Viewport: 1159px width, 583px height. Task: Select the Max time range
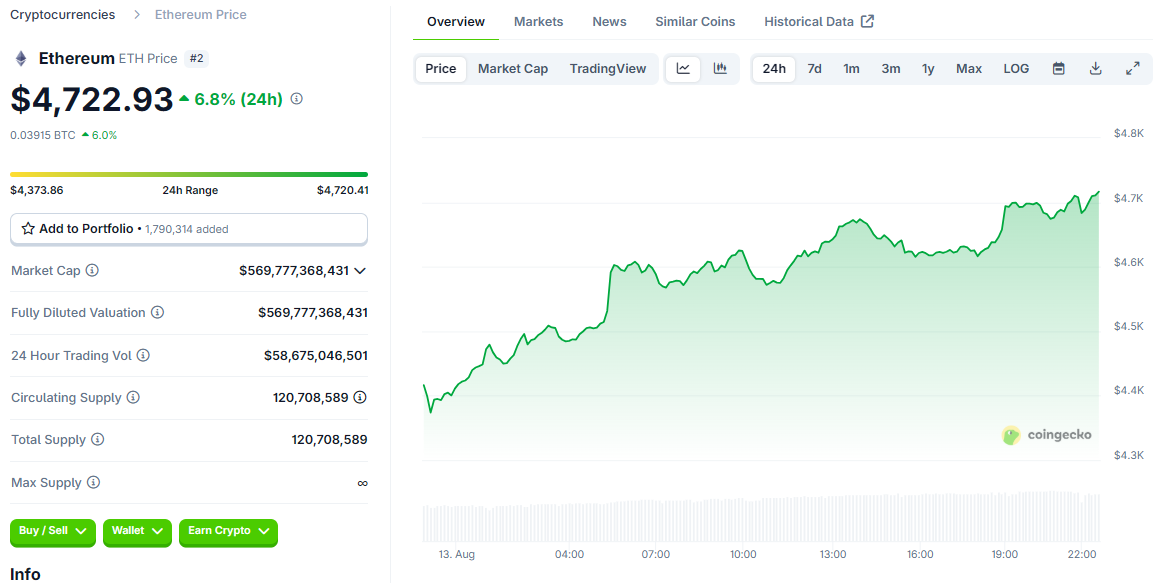(x=969, y=69)
